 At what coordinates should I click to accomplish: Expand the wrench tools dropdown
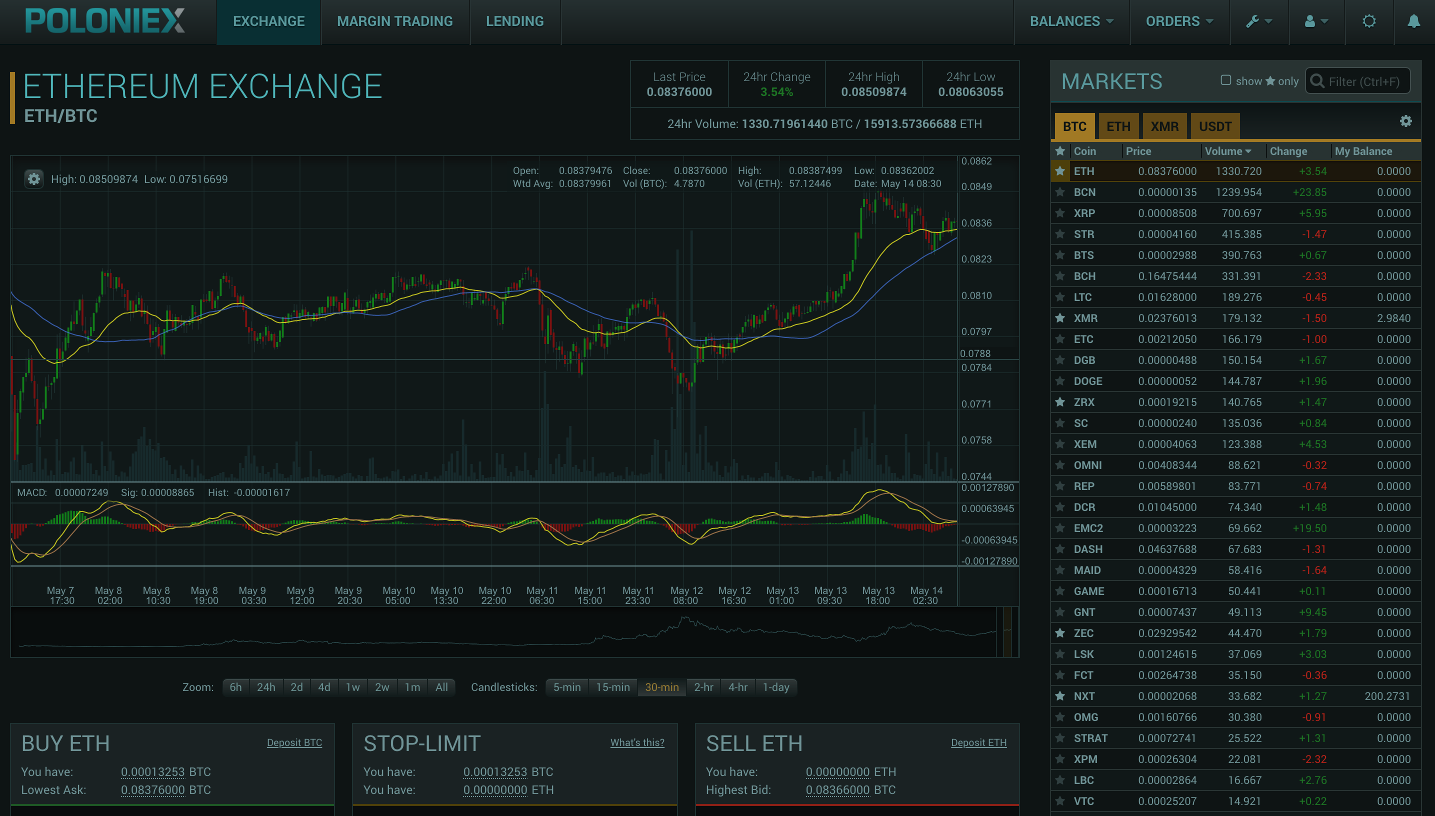(x=1259, y=21)
